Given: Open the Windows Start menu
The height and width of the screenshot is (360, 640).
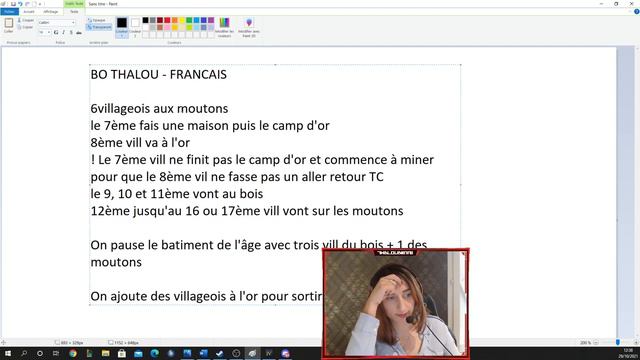Looking at the screenshot, I should (7, 353).
